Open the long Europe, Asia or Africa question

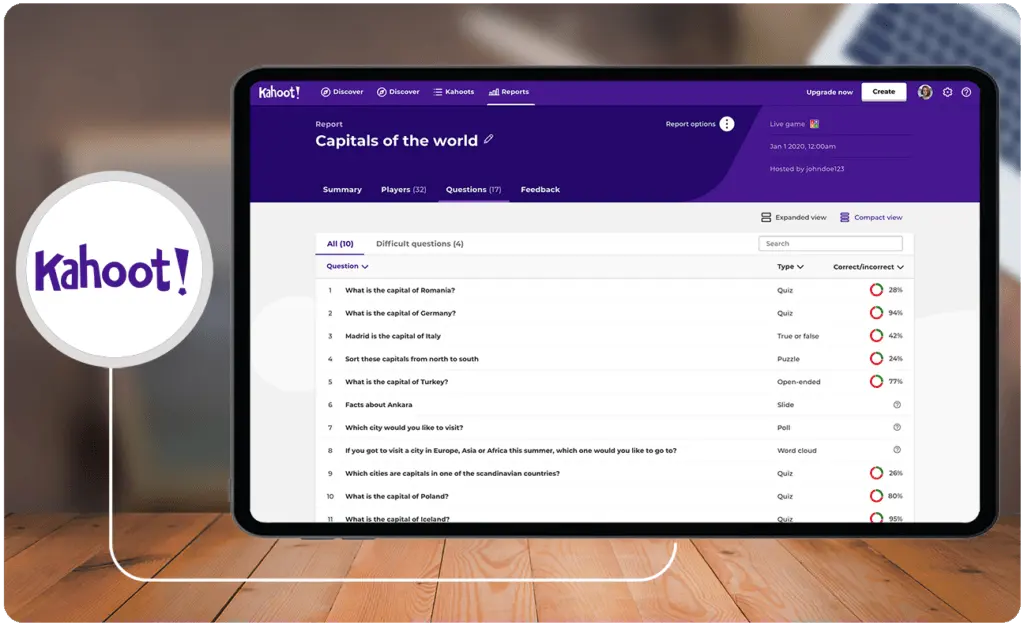511,450
